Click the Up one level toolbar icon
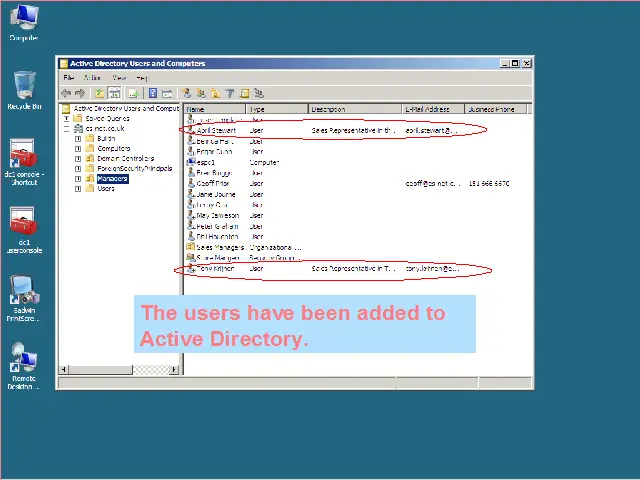 (x=99, y=93)
